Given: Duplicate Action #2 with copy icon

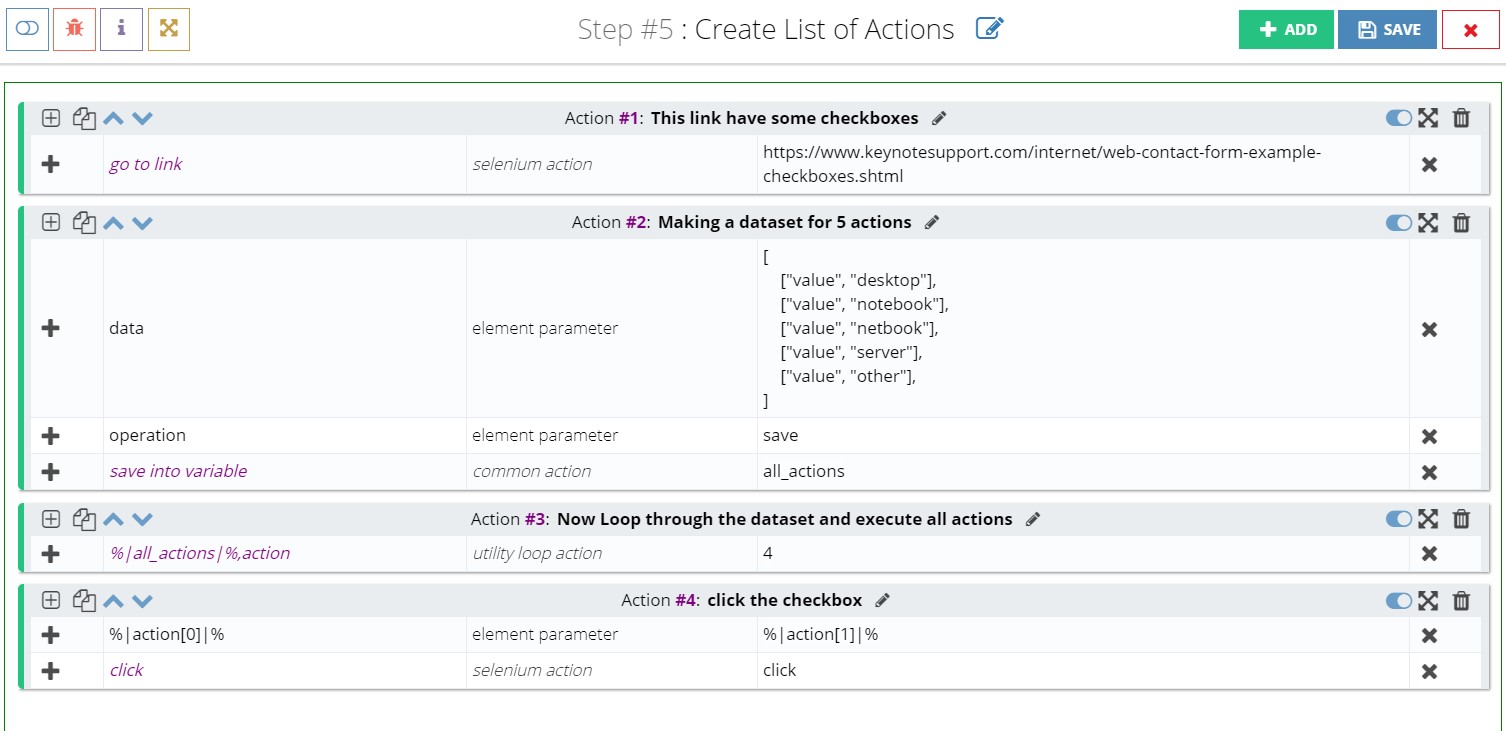Looking at the screenshot, I should click(84, 222).
